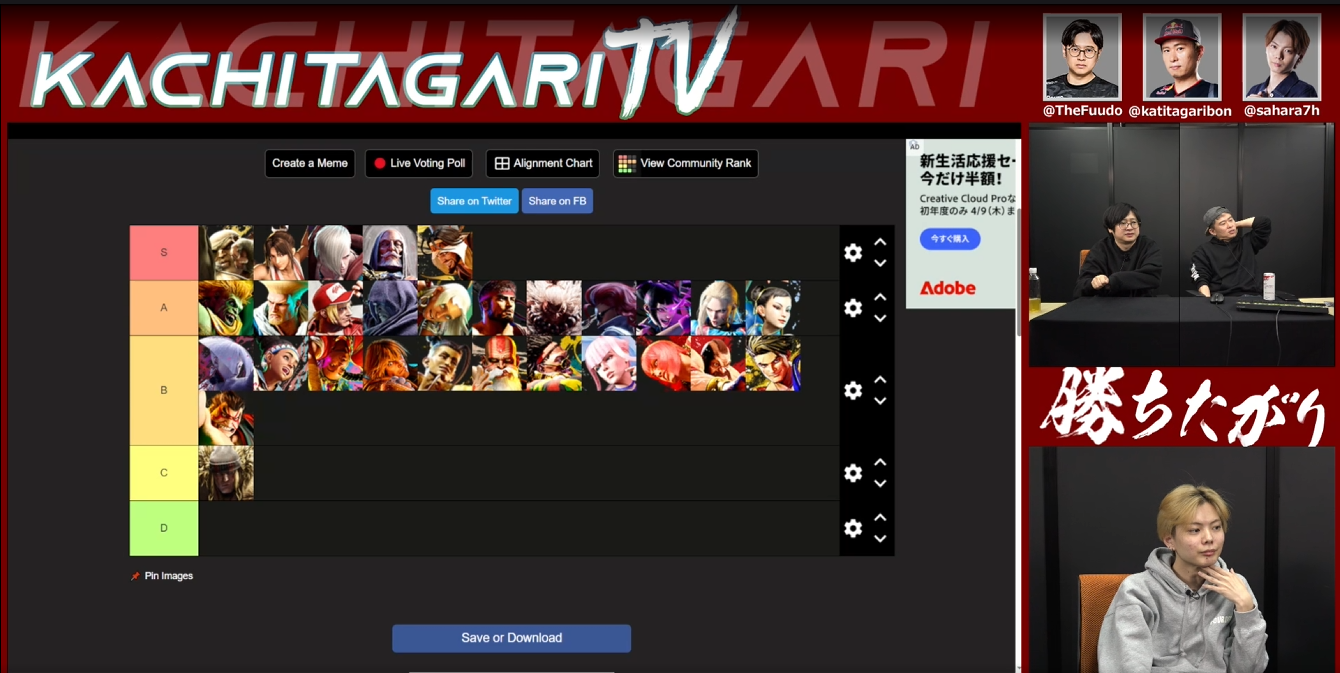This screenshot has width=1340, height=673.
Task: Click the small Ad badge on the banner
Action: point(914,146)
